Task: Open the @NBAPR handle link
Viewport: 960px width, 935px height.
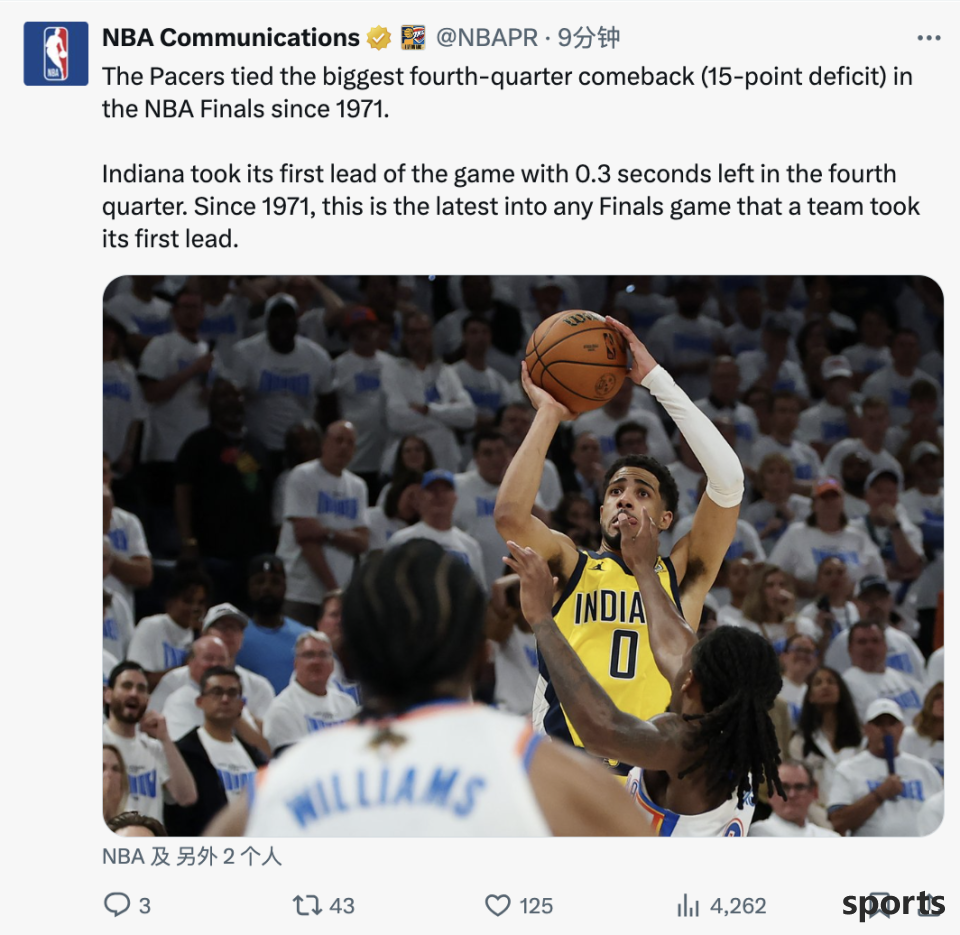Action: point(487,38)
